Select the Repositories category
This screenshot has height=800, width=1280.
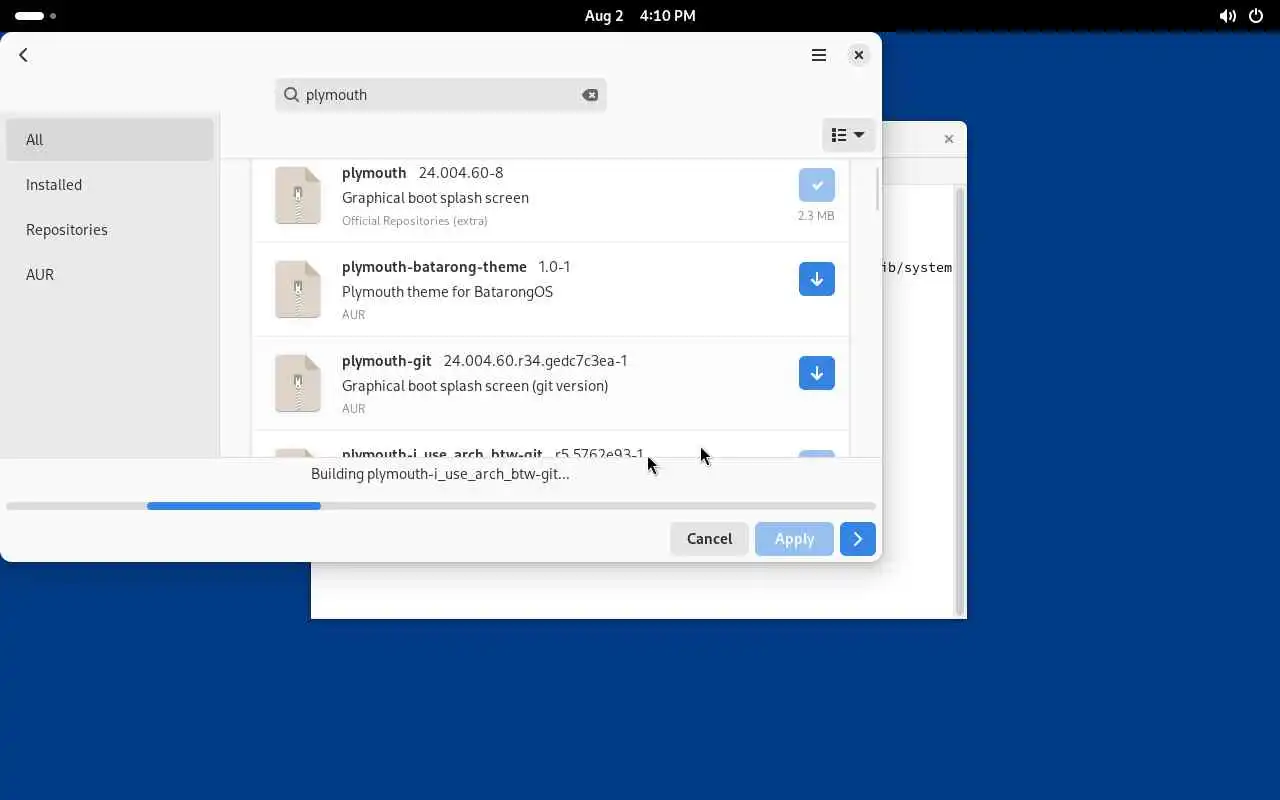(x=110, y=229)
